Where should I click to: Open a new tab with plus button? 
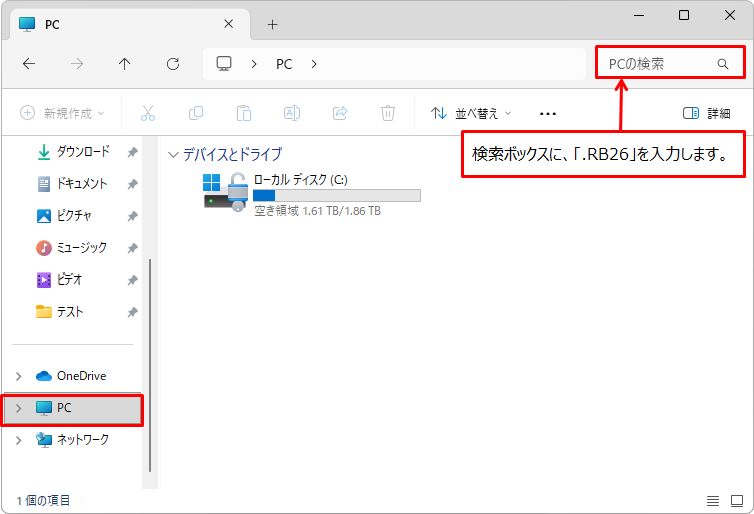click(272, 24)
